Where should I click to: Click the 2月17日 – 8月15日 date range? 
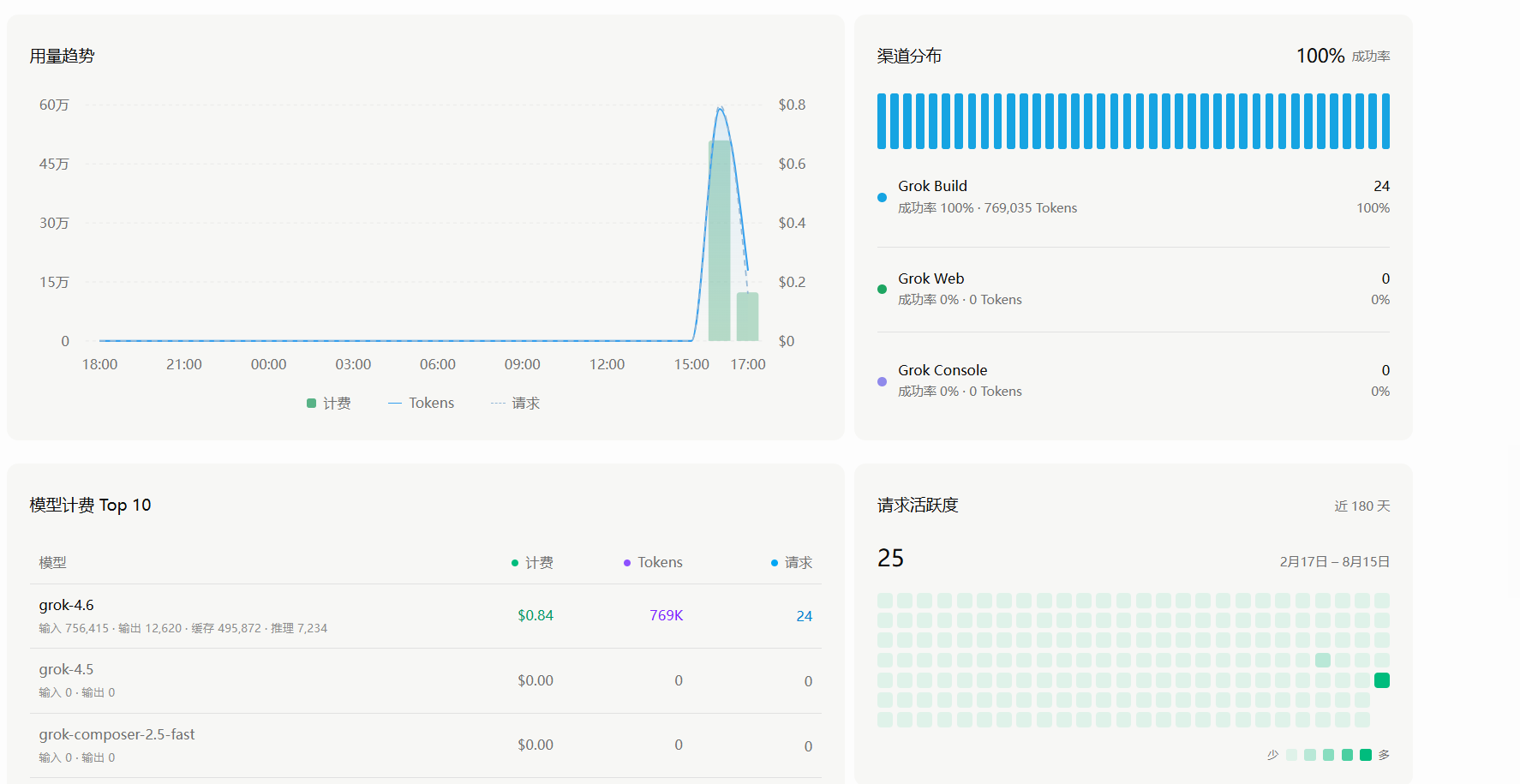click(x=1334, y=561)
